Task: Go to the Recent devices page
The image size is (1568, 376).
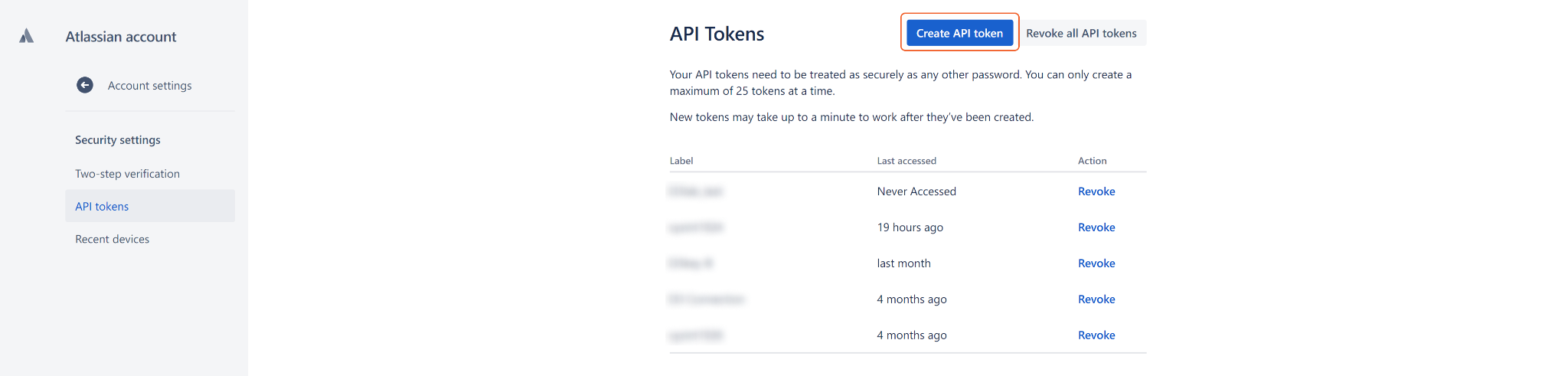Action: (x=112, y=239)
